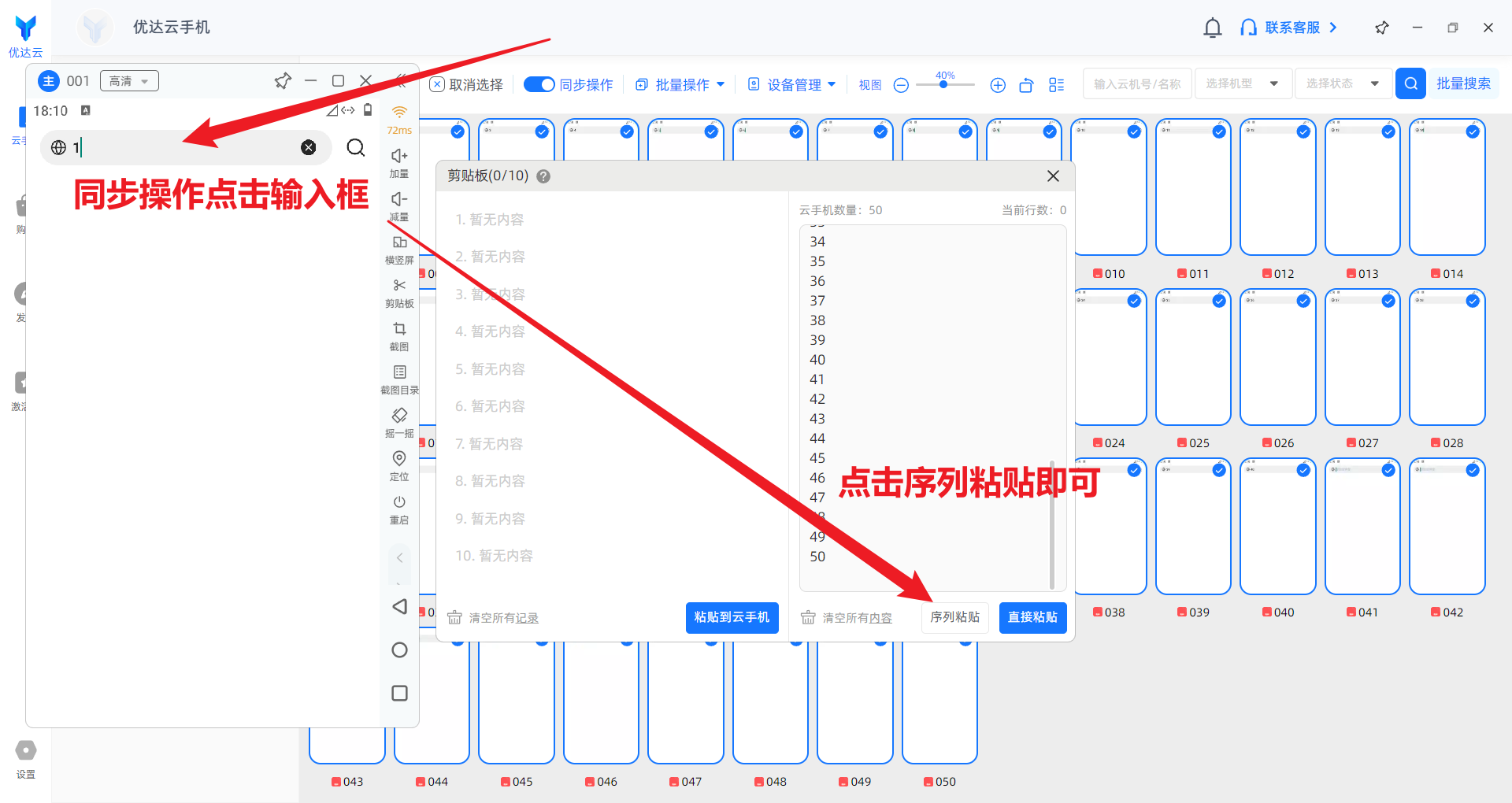Expand the batch operations dropdown
This screenshot has width=1512, height=803.
pyautogui.click(x=680, y=84)
